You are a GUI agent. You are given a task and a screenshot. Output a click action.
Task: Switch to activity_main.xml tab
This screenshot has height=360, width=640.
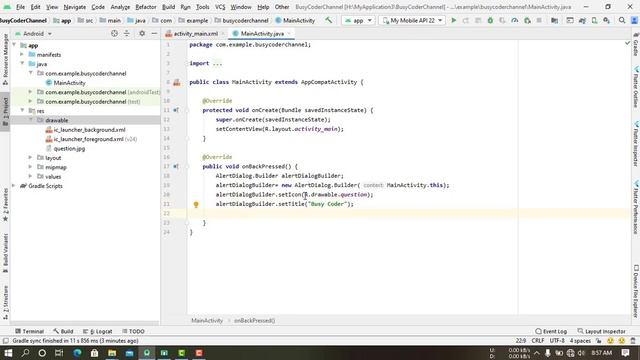[195, 33]
